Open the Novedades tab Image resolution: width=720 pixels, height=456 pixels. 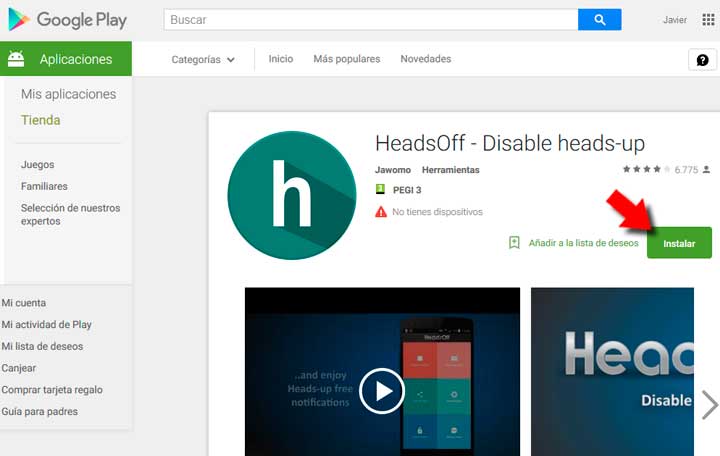(x=425, y=59)
